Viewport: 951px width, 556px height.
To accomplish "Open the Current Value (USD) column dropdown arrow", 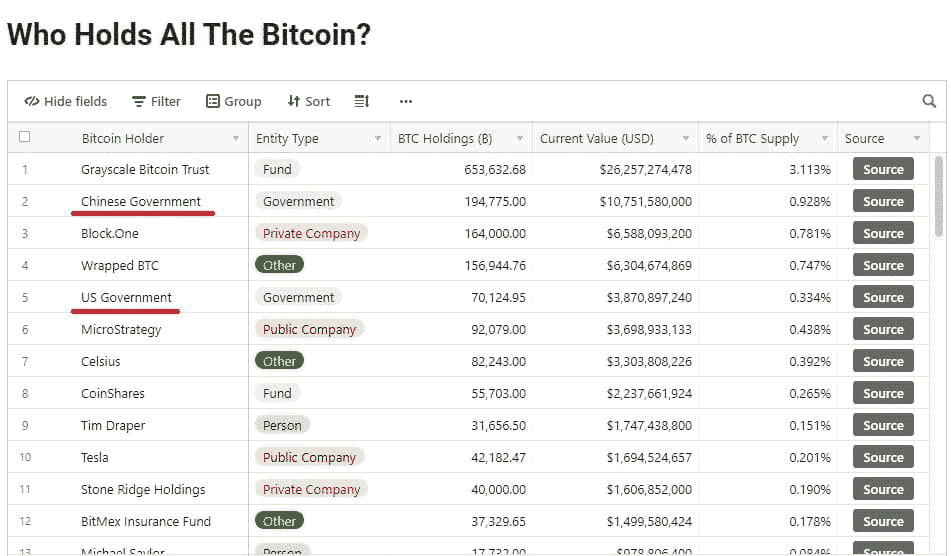I will click(x=686, y=138).
